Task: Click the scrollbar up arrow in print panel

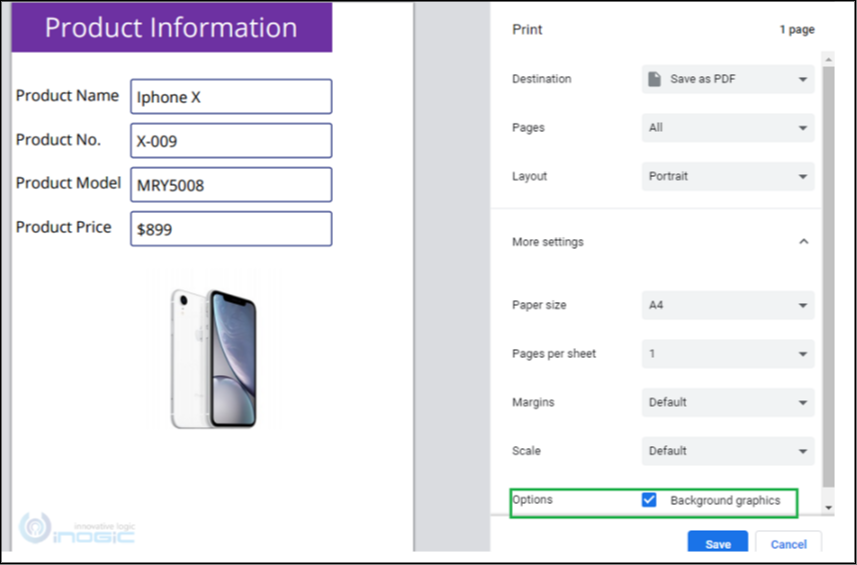Action: coord(828,59)
